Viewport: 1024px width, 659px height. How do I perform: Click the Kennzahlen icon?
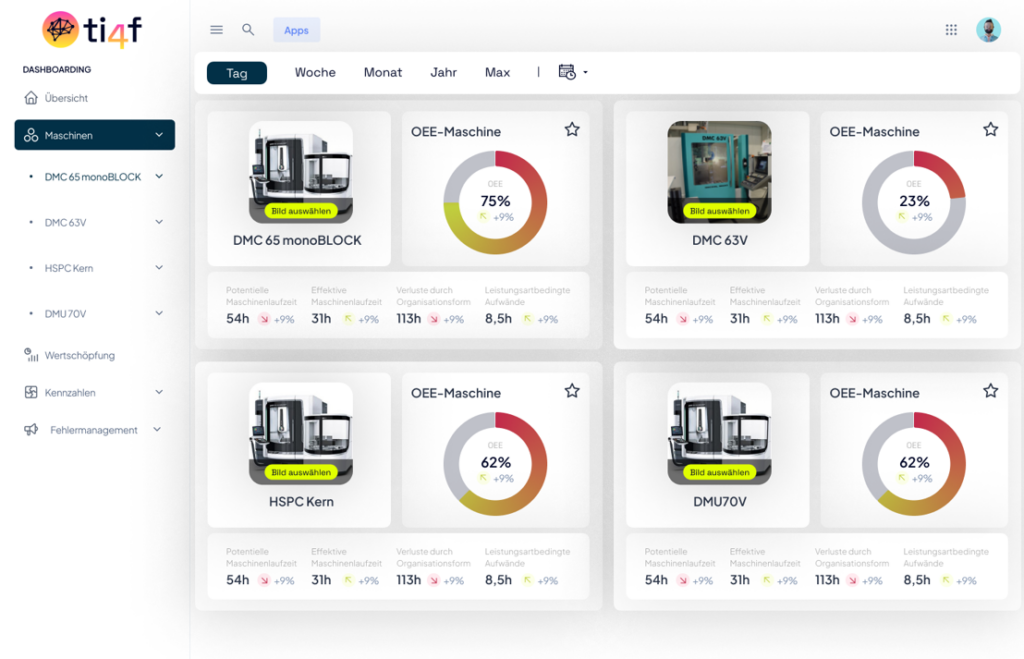coord(31,392)
